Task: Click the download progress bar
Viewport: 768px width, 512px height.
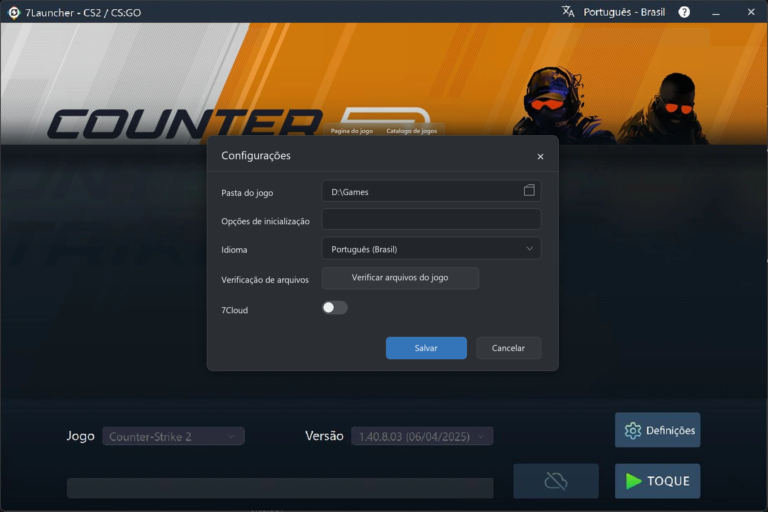Action: [280, 488]
